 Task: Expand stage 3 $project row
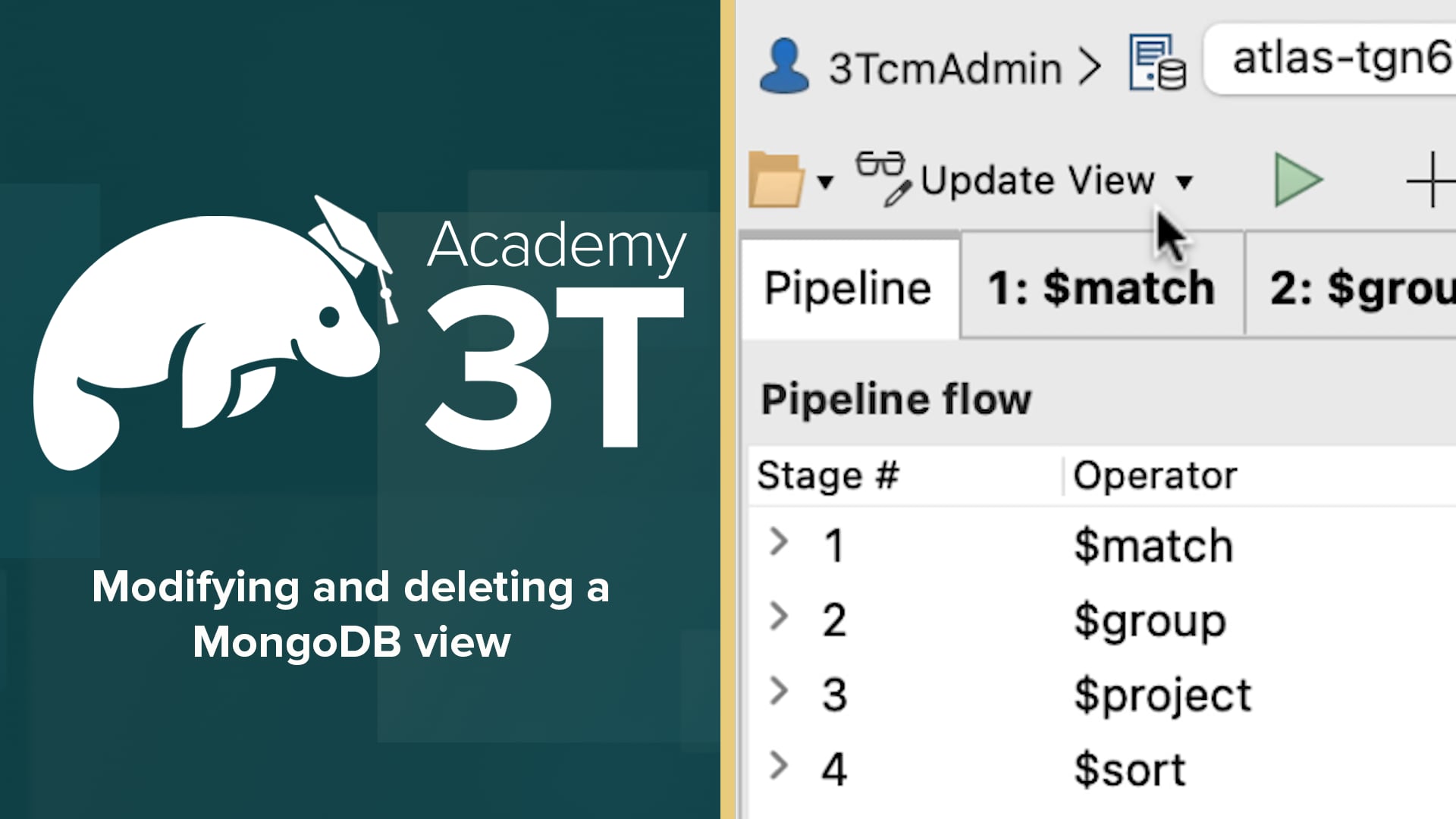(x=779, y=691)
